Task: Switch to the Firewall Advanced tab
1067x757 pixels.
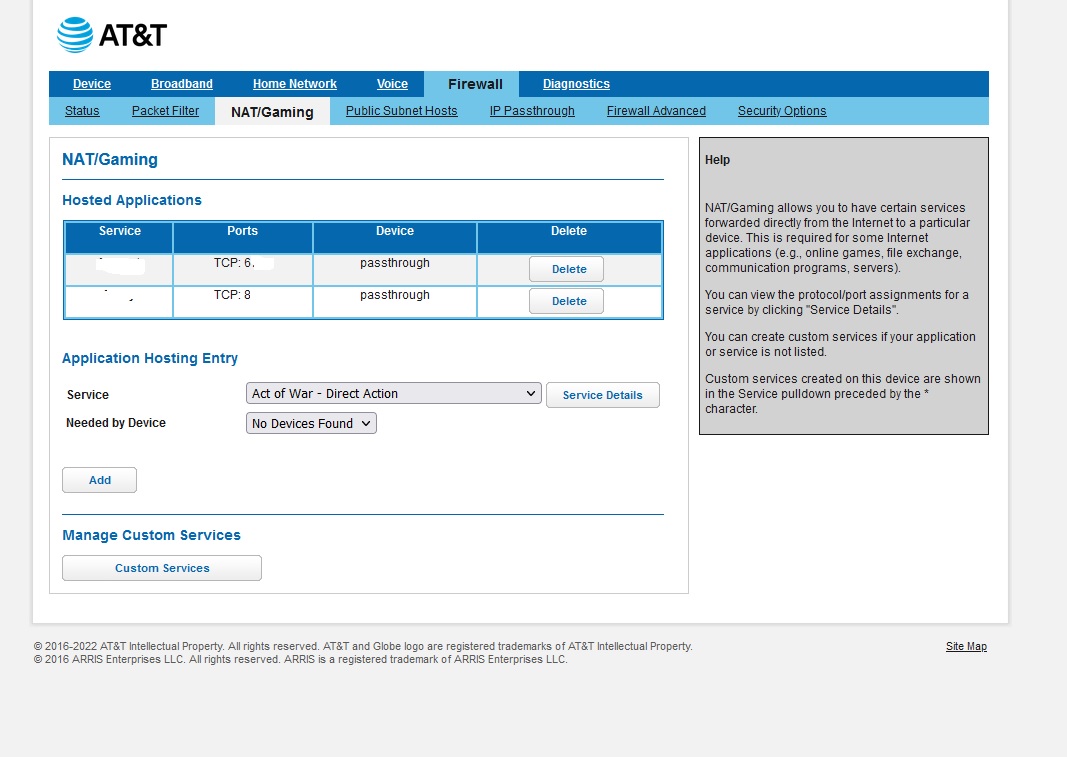Action: [x=656, y=111]
